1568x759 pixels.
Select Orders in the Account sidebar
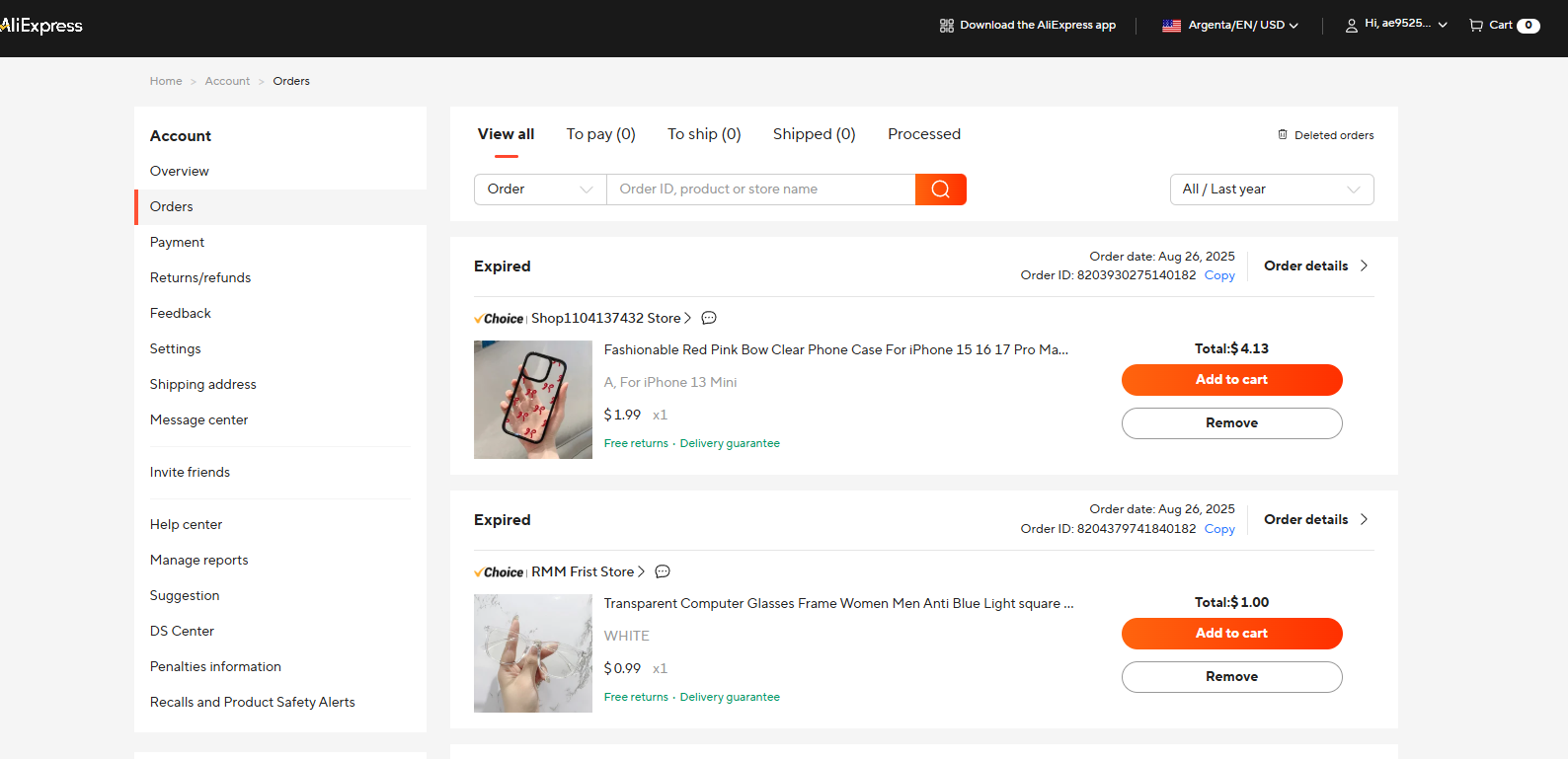click(x=280, y=207)
